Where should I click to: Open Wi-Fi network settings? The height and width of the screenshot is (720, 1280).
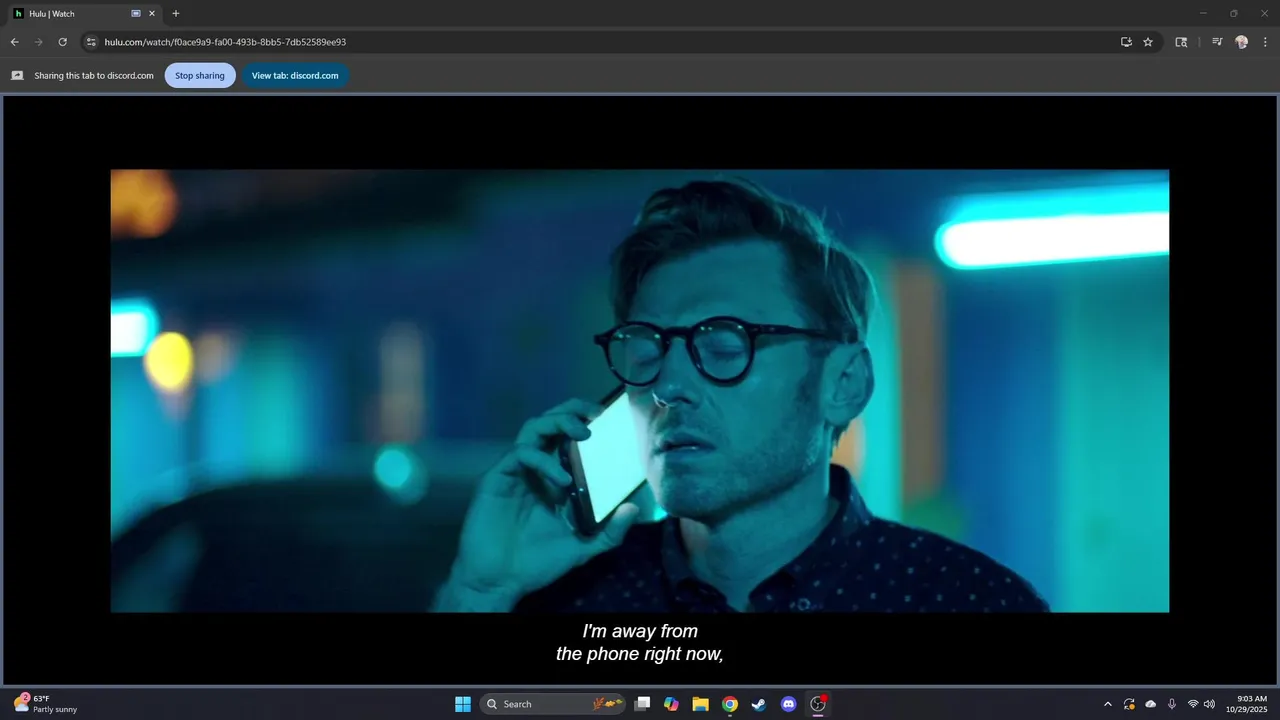pos(1193,704)
